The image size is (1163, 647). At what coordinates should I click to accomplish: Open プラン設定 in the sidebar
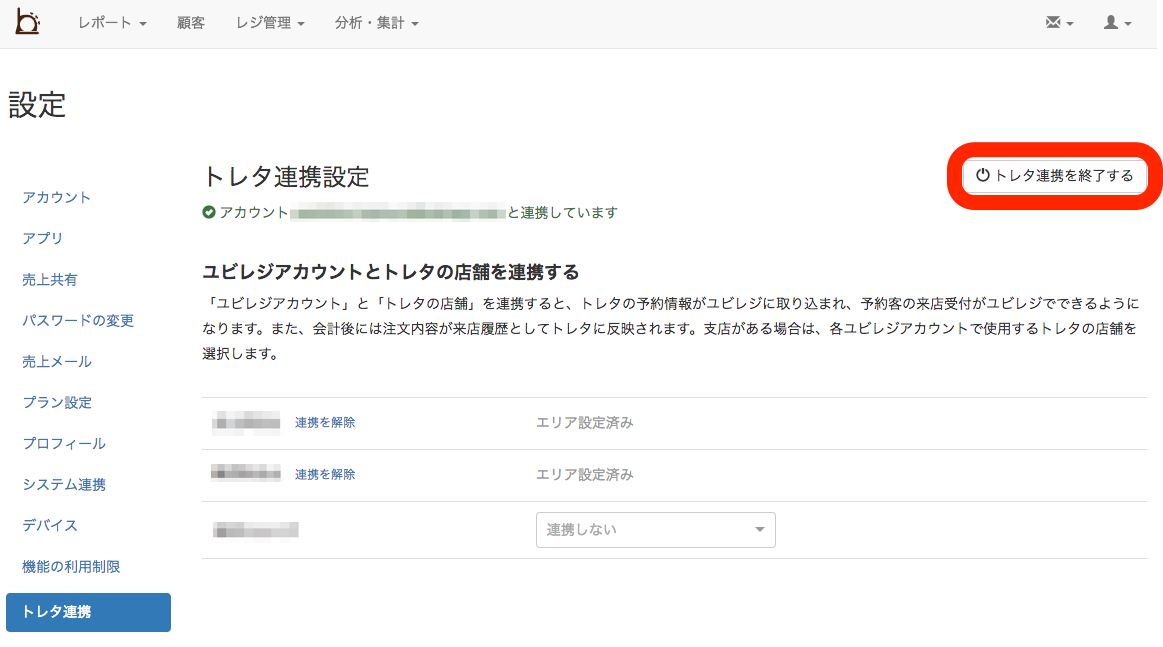(57, 402)
